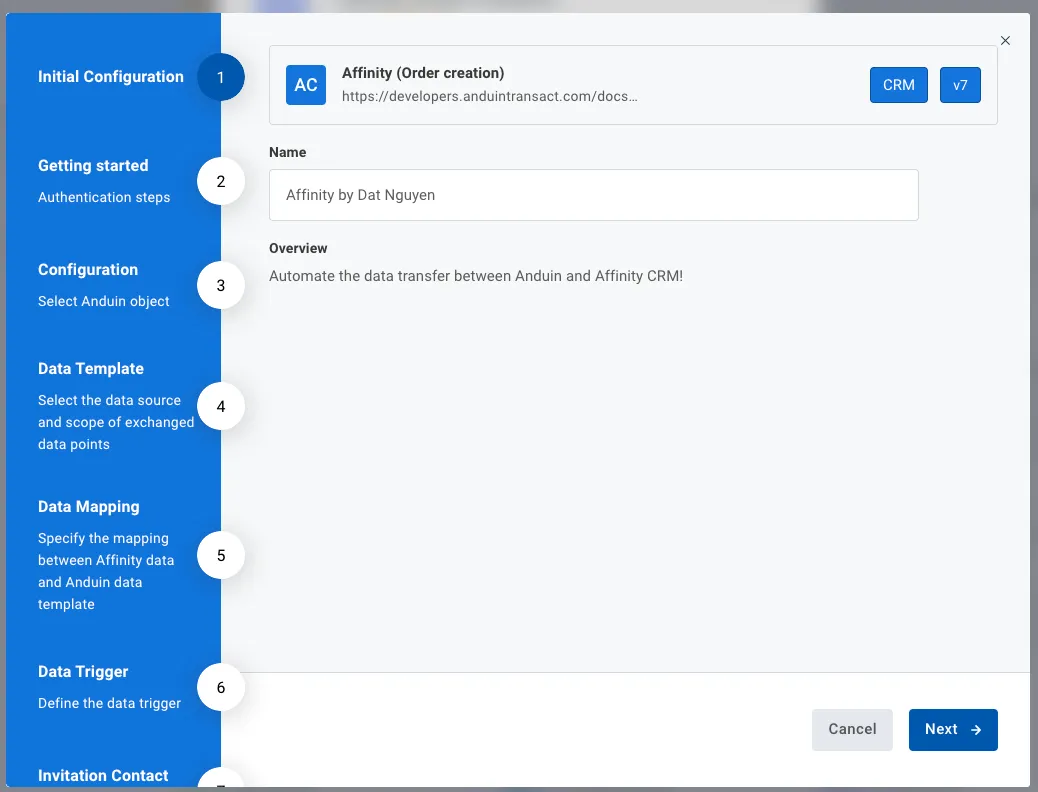This screenshot has height=792, width=1038.
Task: Click the Overview heading
Action: click(x=298, y=248)
